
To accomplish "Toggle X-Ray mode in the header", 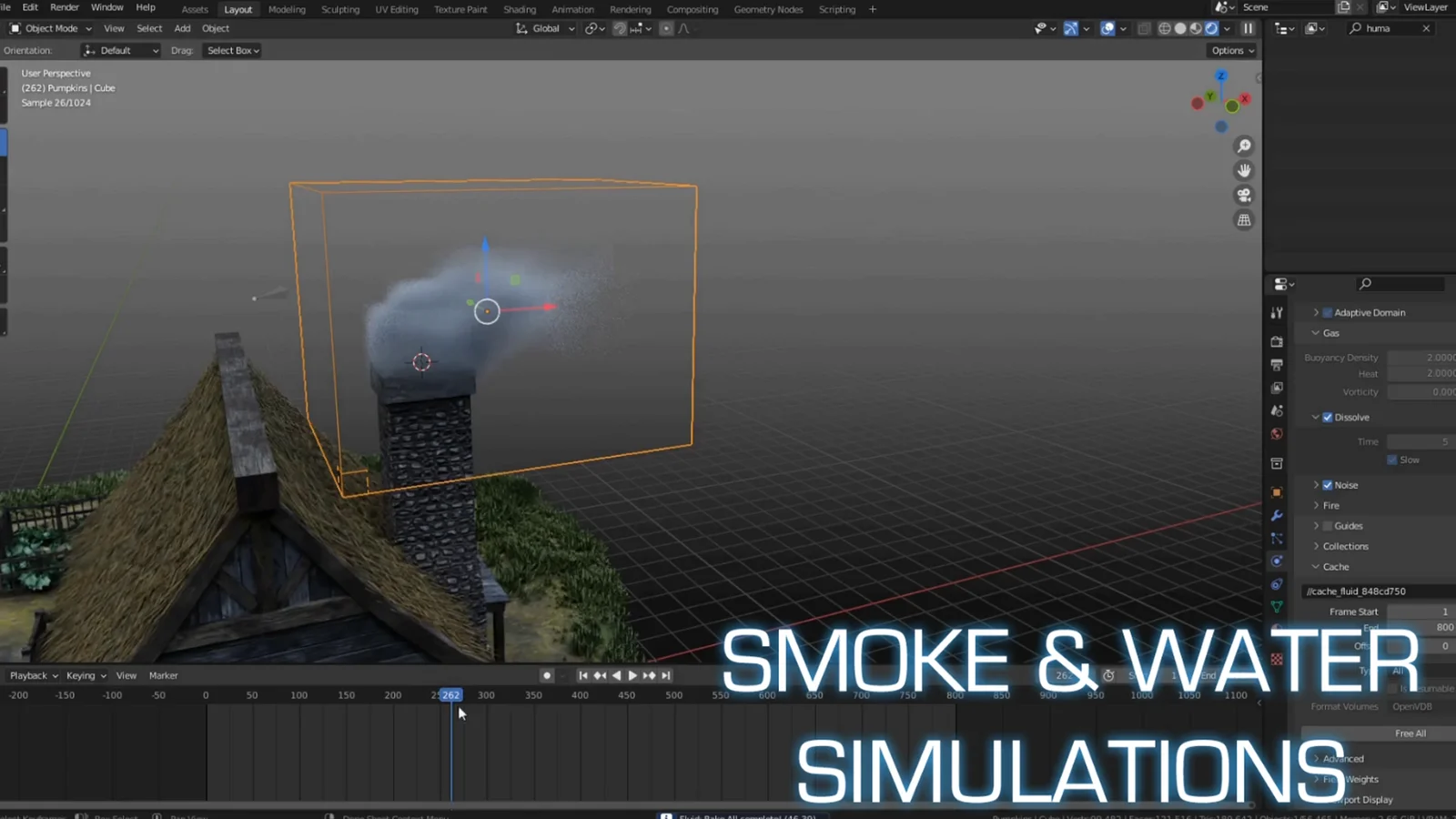I will [1144, 28].
